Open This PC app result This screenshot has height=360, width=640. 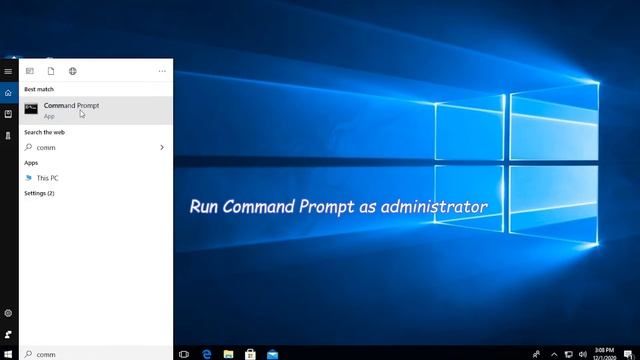(x=96, y=178)
